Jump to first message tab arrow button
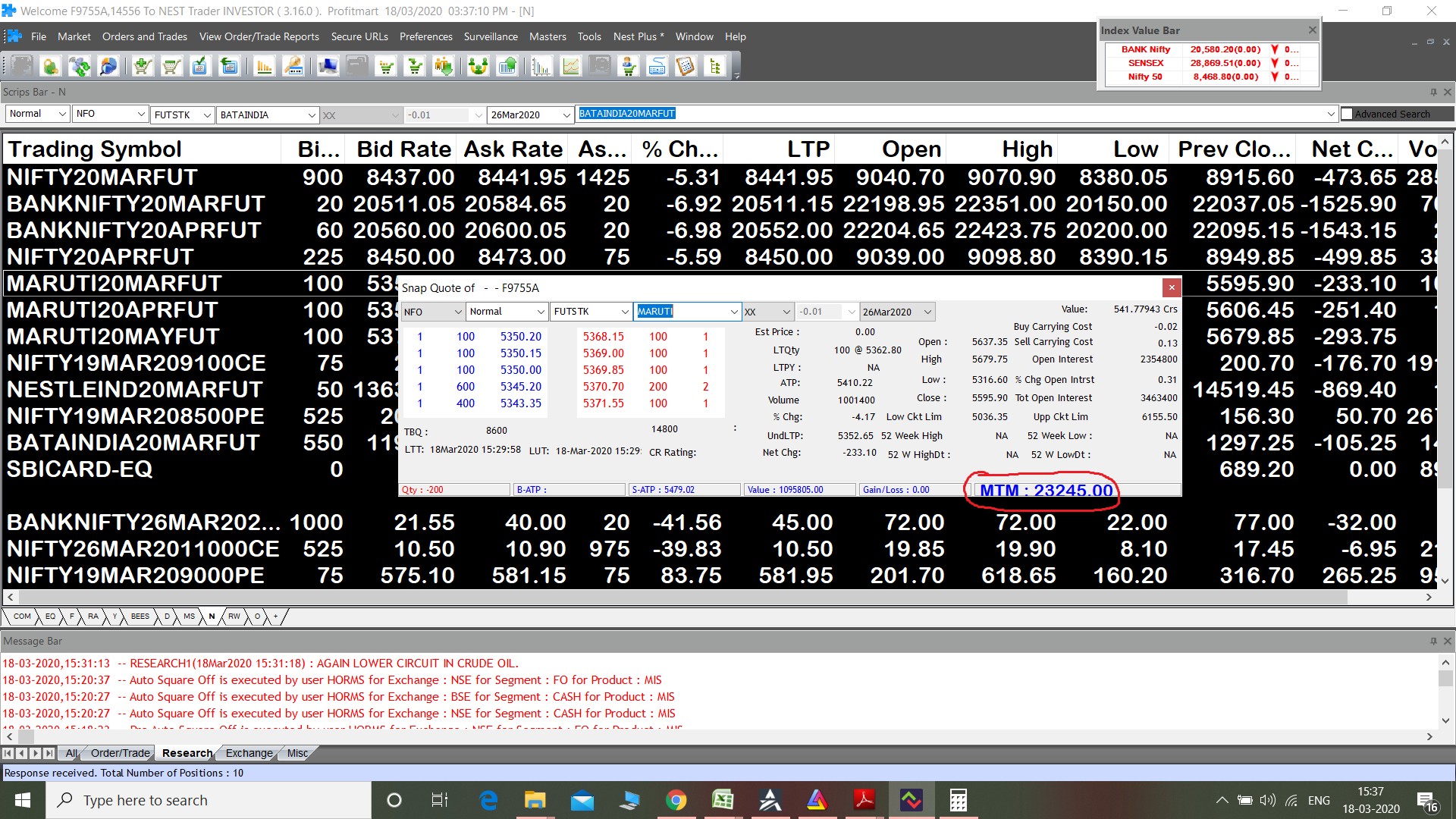 click(8, 753)
